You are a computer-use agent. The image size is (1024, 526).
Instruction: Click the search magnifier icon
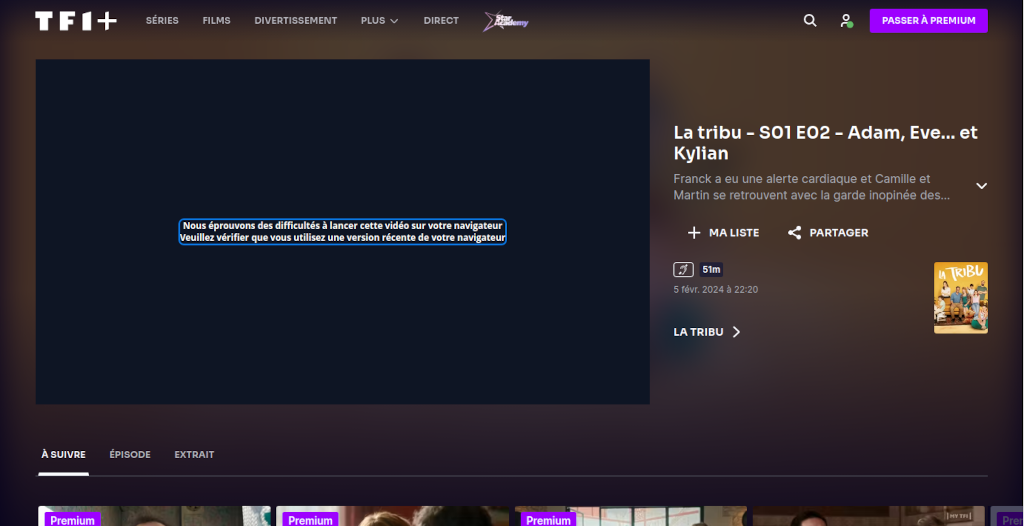(x=810, y=21)
